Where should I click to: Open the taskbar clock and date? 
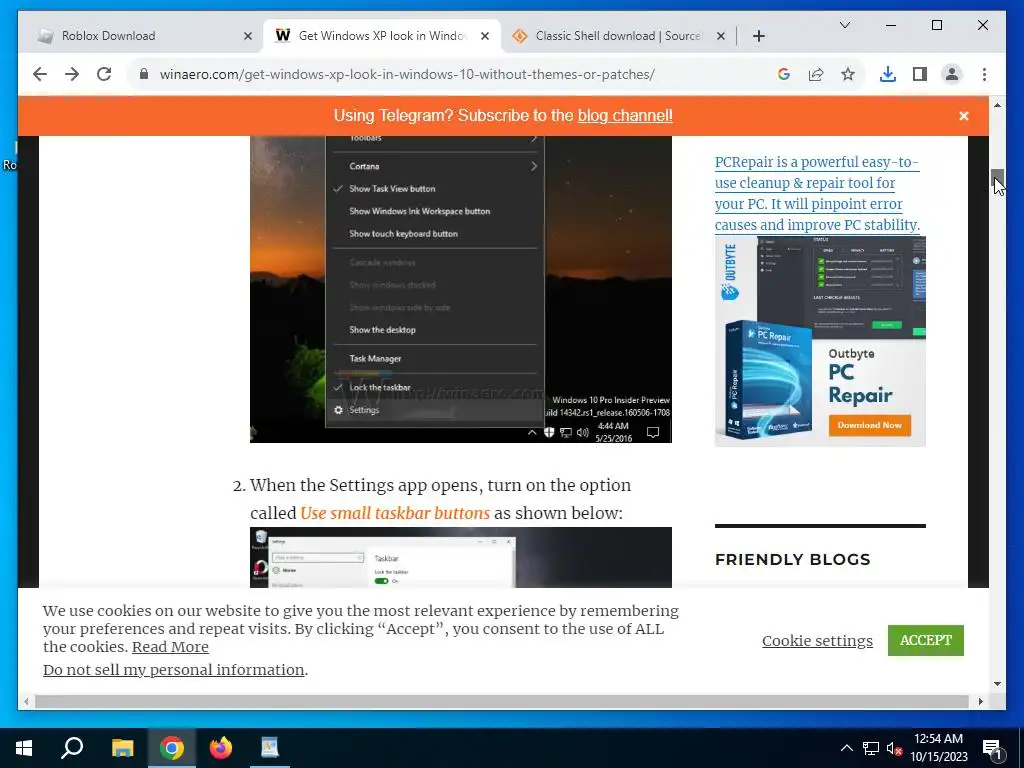coord(938,748)
